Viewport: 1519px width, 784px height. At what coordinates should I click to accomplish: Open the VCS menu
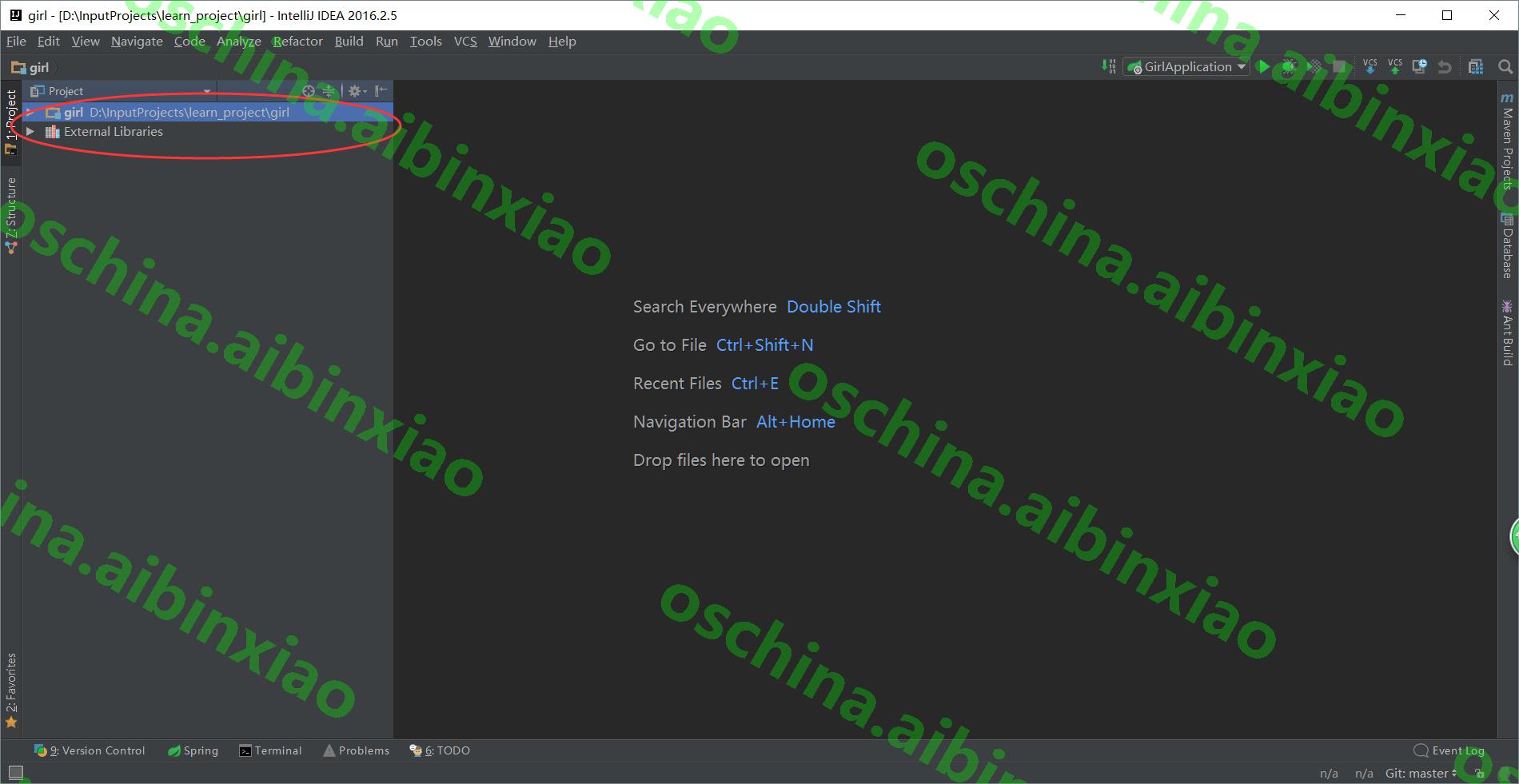465,41
